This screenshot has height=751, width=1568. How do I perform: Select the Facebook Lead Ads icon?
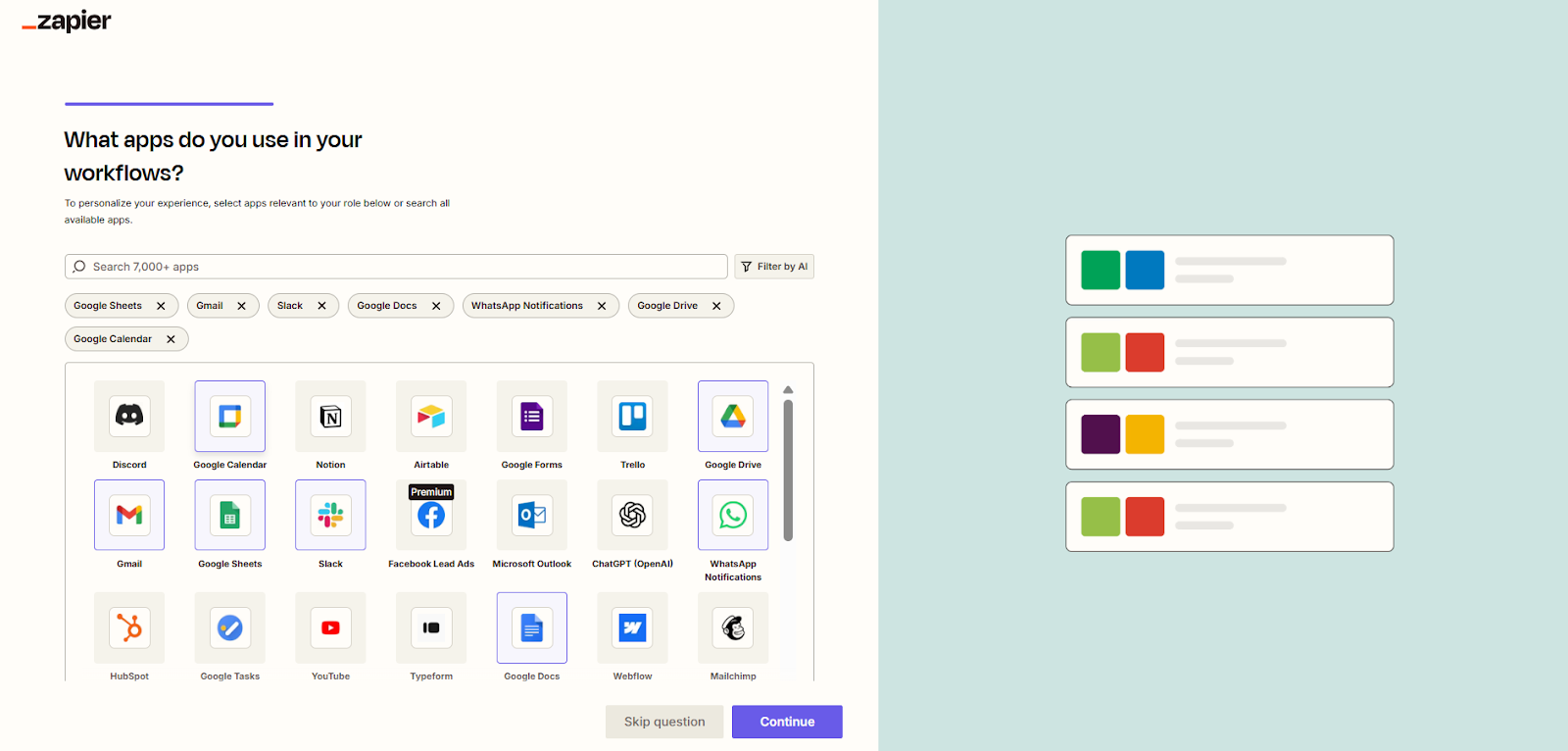(x=431, y=515)
